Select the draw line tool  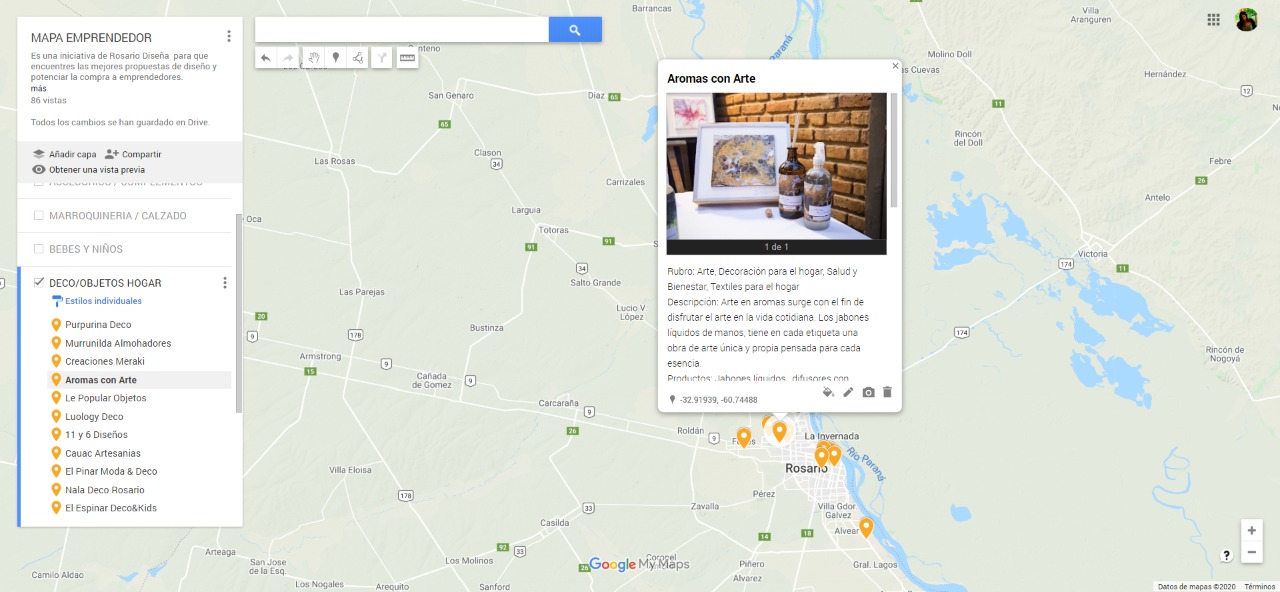[x=359, y=58]
